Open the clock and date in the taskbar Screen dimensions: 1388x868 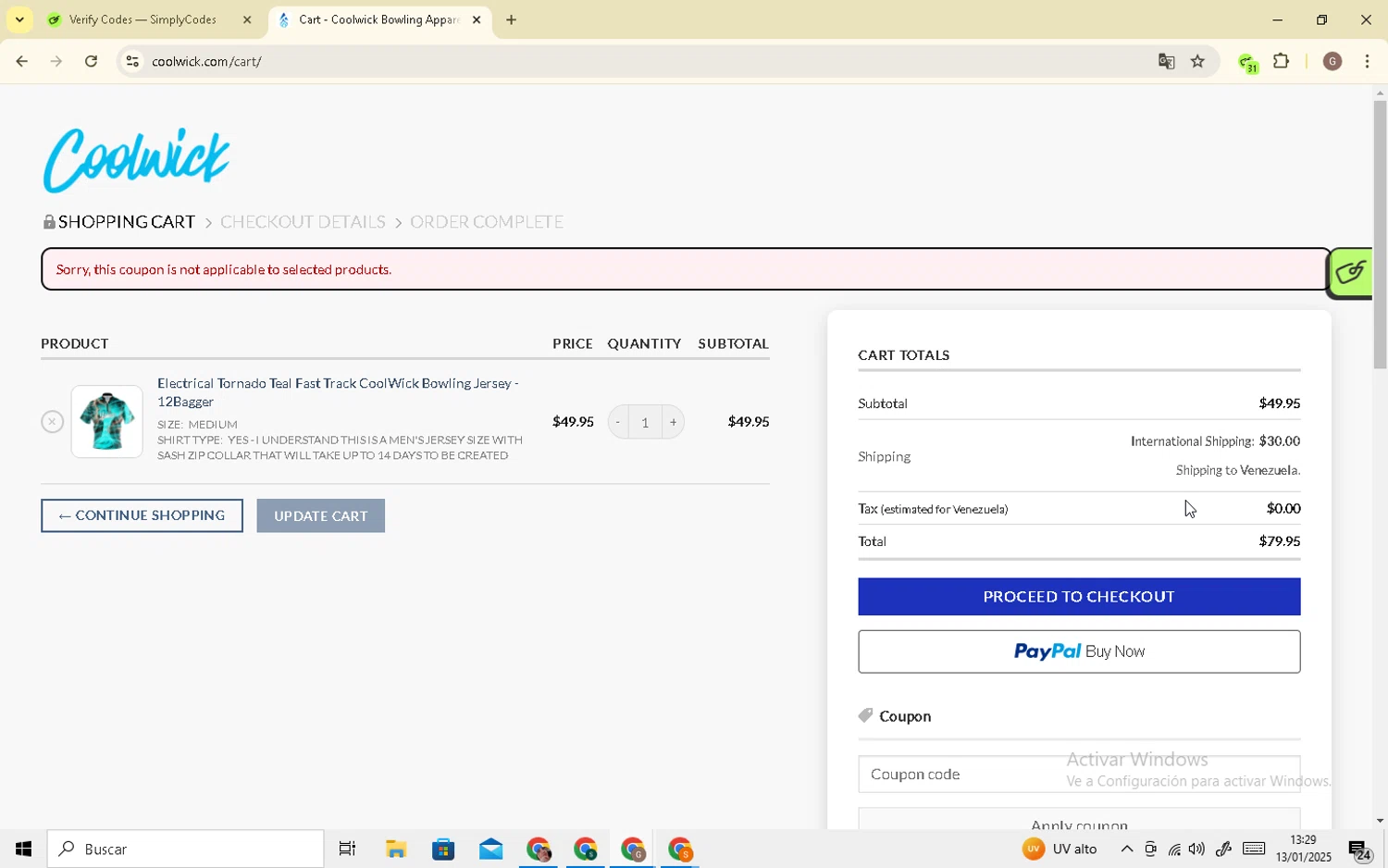[x=1303, y=849]
